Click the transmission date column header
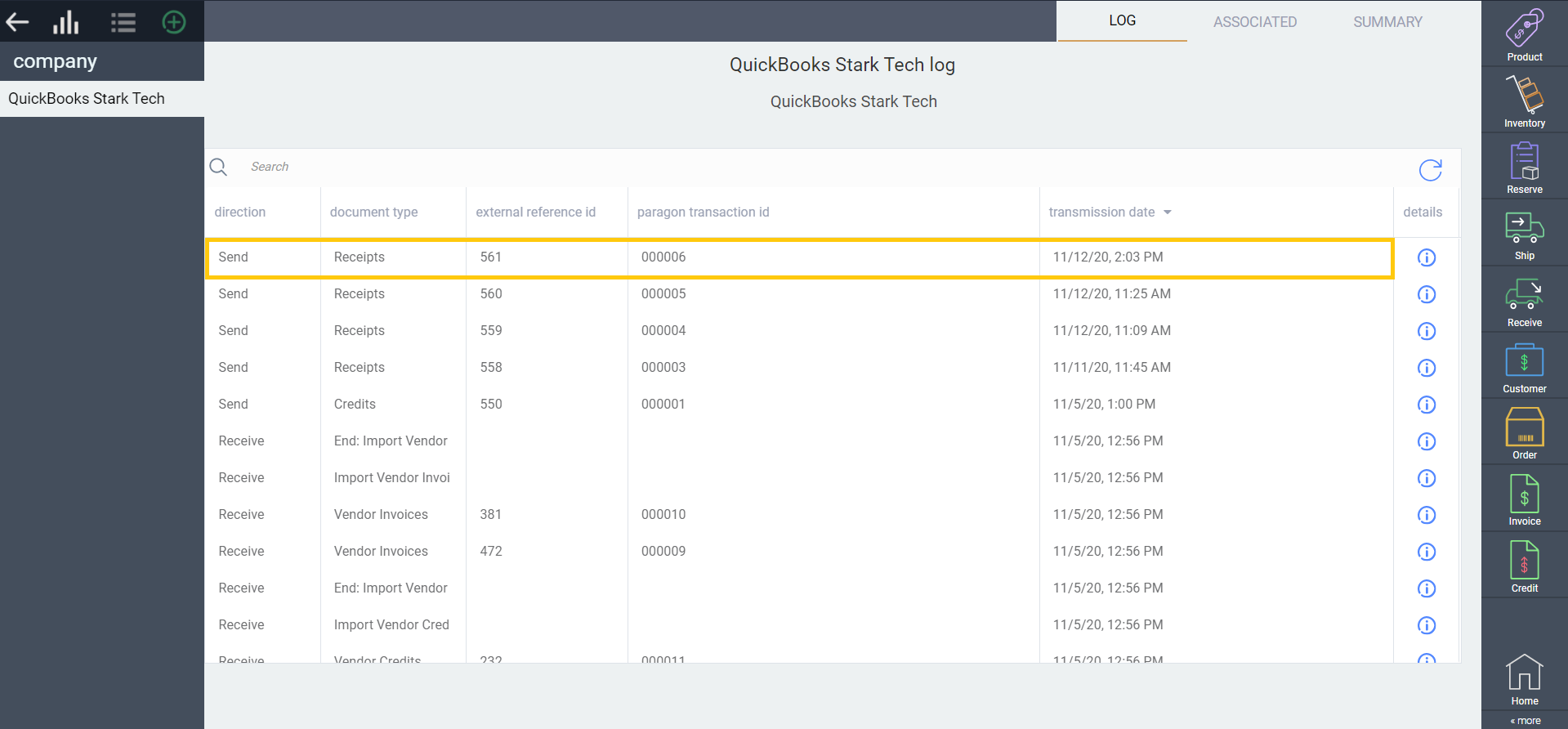 click(1101, 212)
